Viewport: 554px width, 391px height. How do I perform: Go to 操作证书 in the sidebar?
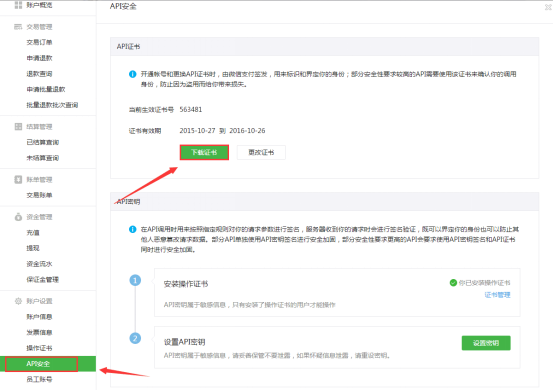coord(39,348)
